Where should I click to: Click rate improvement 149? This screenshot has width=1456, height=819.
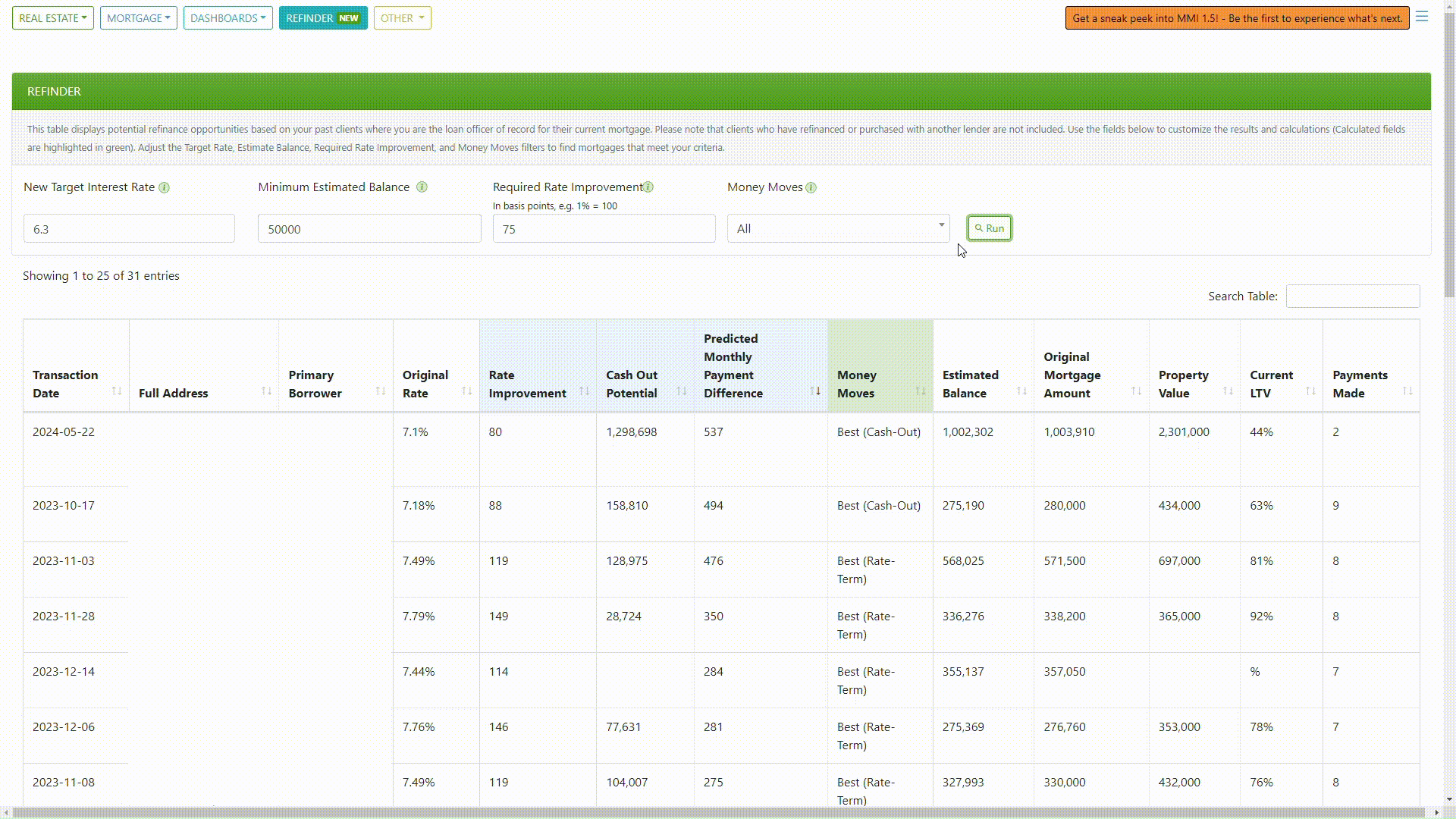499,617
